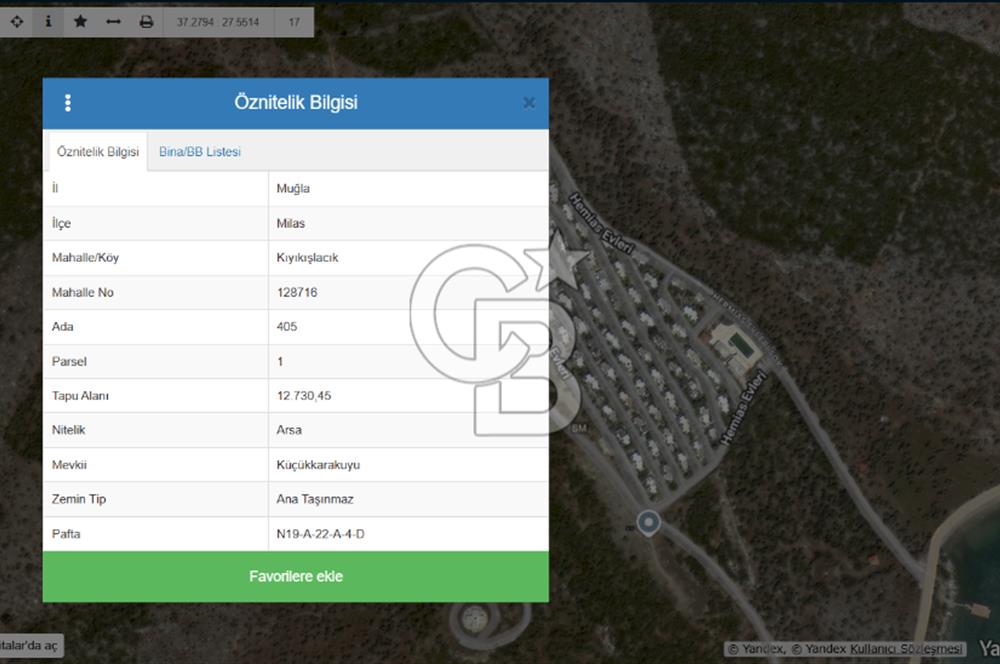Screen dimensions: 1000x664
Task: Click the Haritalar'da aç map link
Action: (30, 646)
